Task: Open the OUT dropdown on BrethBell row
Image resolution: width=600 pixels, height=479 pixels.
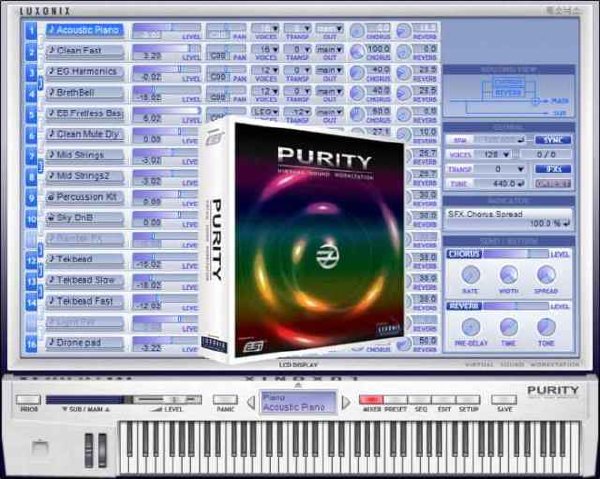Action: (329, 91)
